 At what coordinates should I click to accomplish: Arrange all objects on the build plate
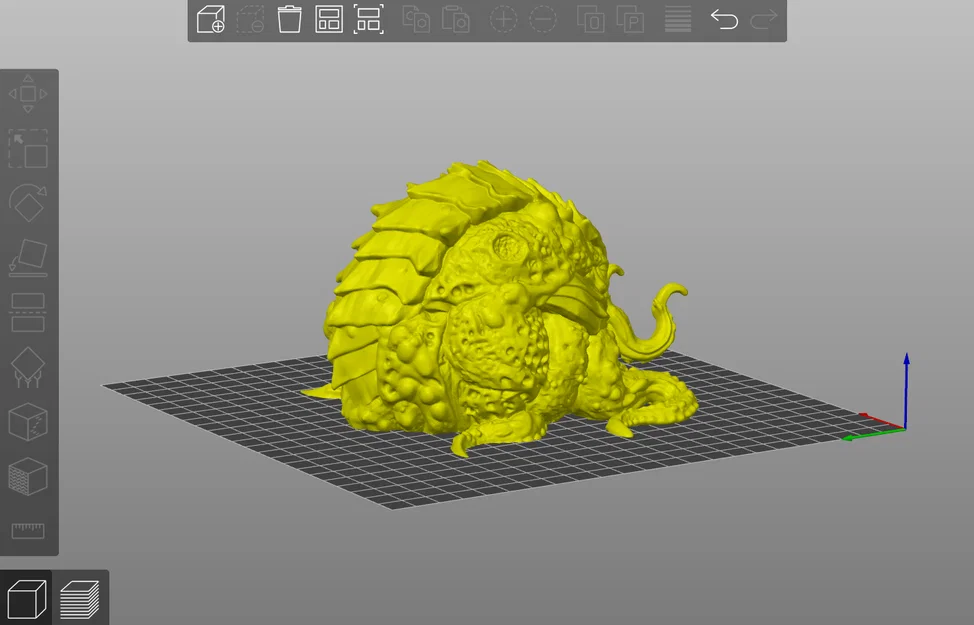click(x=329, y=19)
